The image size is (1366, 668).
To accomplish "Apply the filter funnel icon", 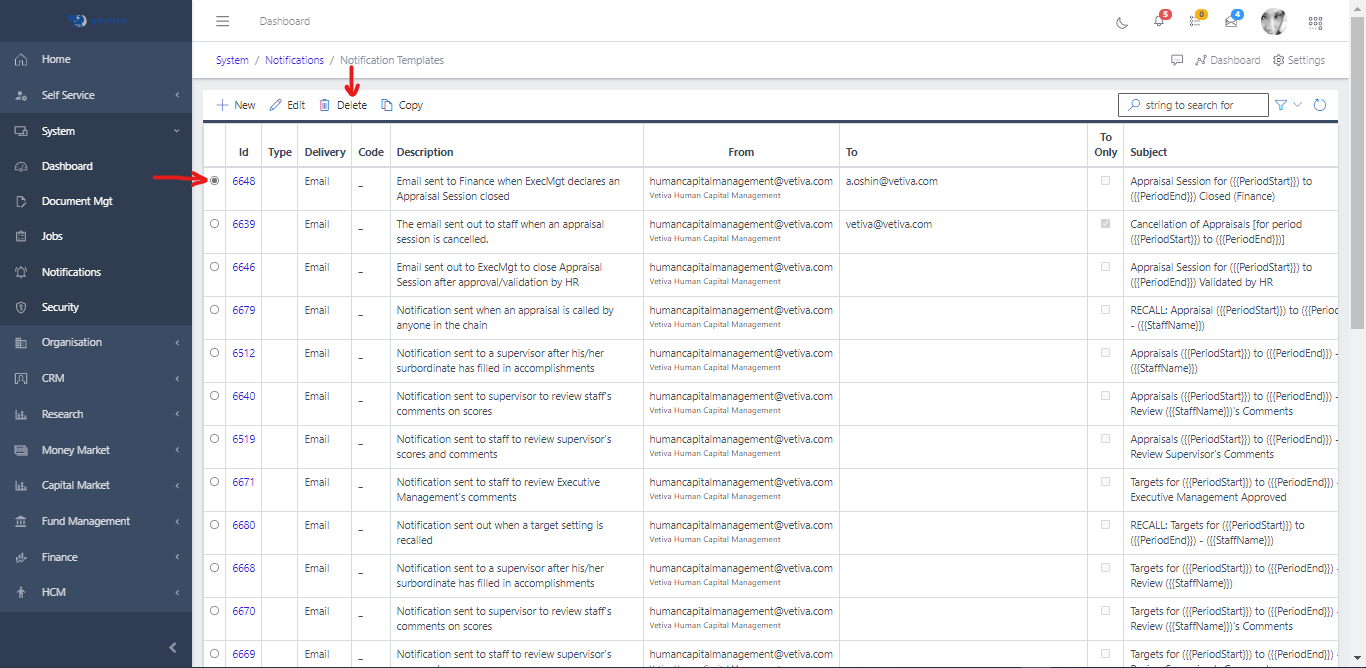I will (1281, 104).
